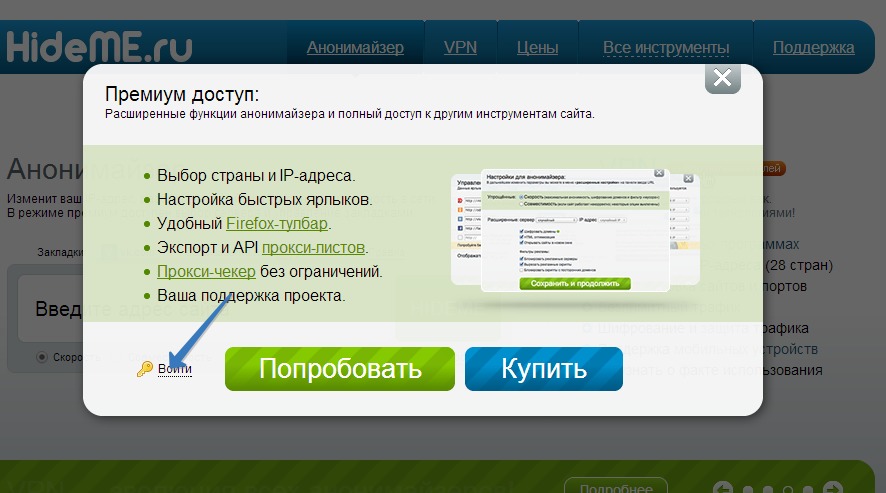Click the anonymizer settings preview thumbnail
This screenshot has height=493, width=886.
click(x=575, y=230)
